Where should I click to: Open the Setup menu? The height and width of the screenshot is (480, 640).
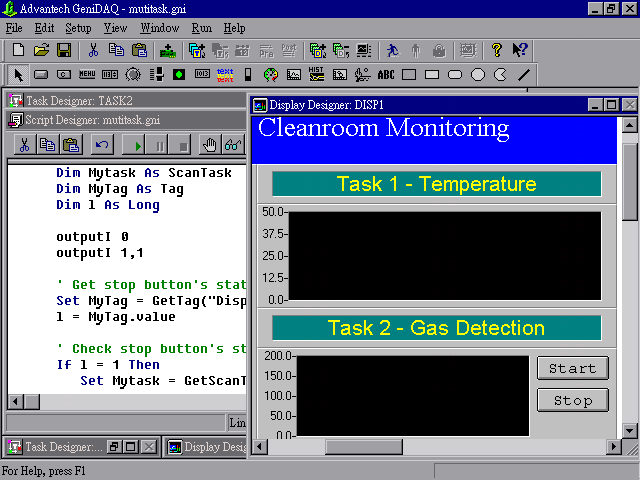point(78,28)
